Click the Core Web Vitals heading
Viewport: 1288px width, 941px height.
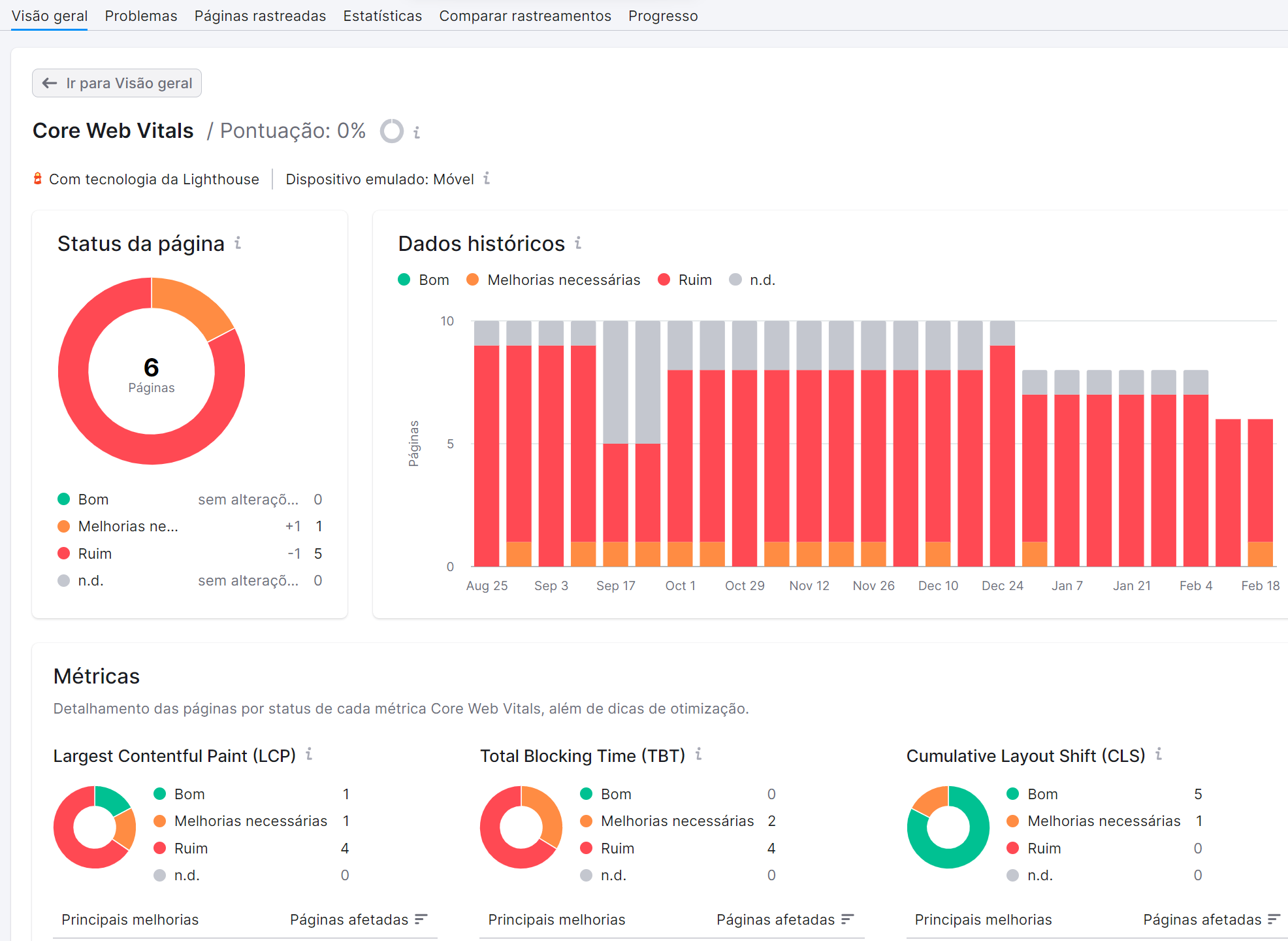113,131
